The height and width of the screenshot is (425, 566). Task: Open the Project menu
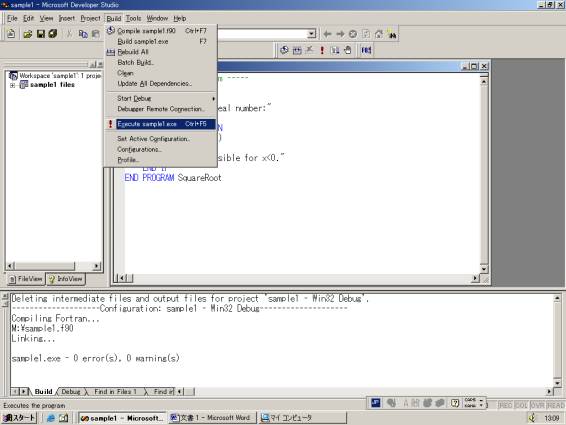[90, 18]
